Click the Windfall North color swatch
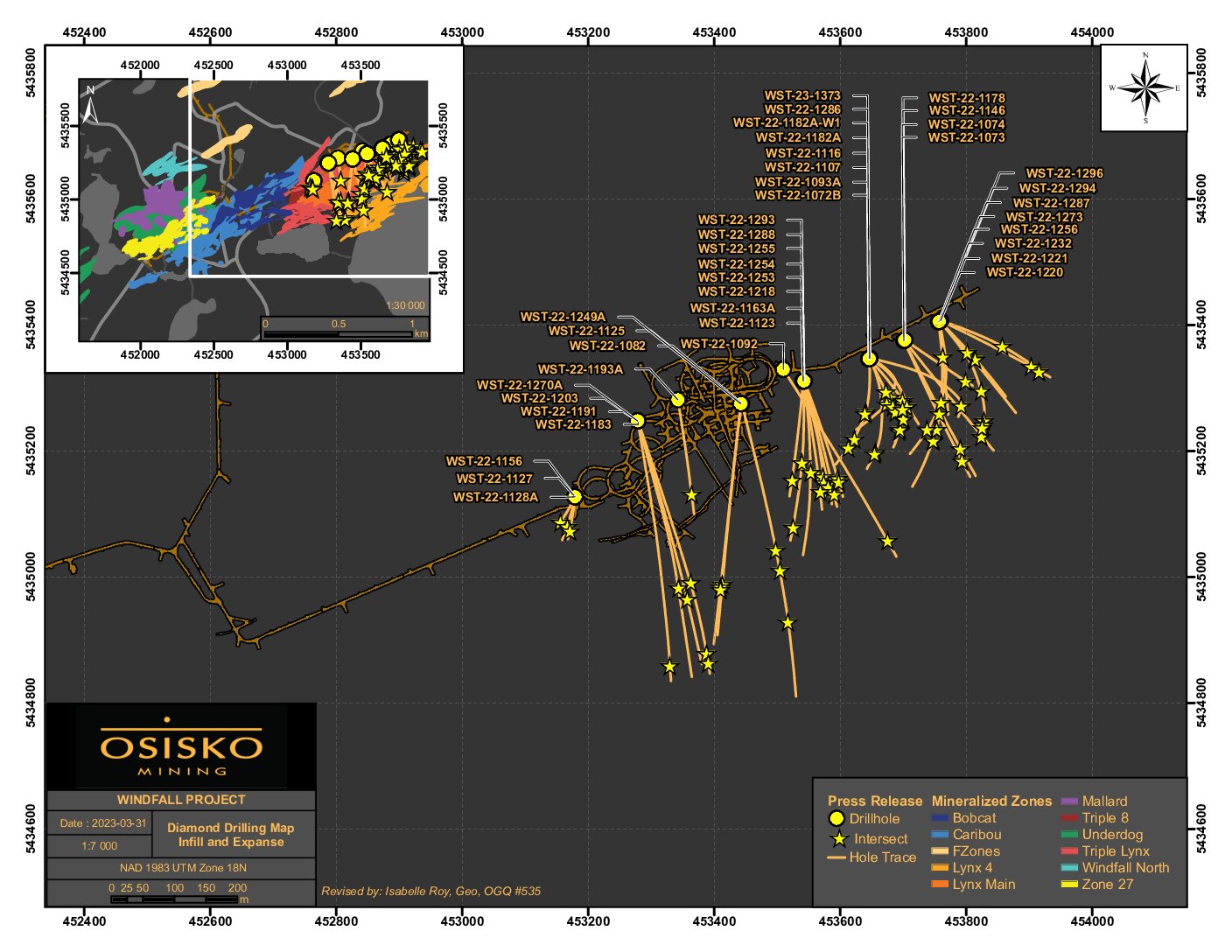 (1069, 868)
